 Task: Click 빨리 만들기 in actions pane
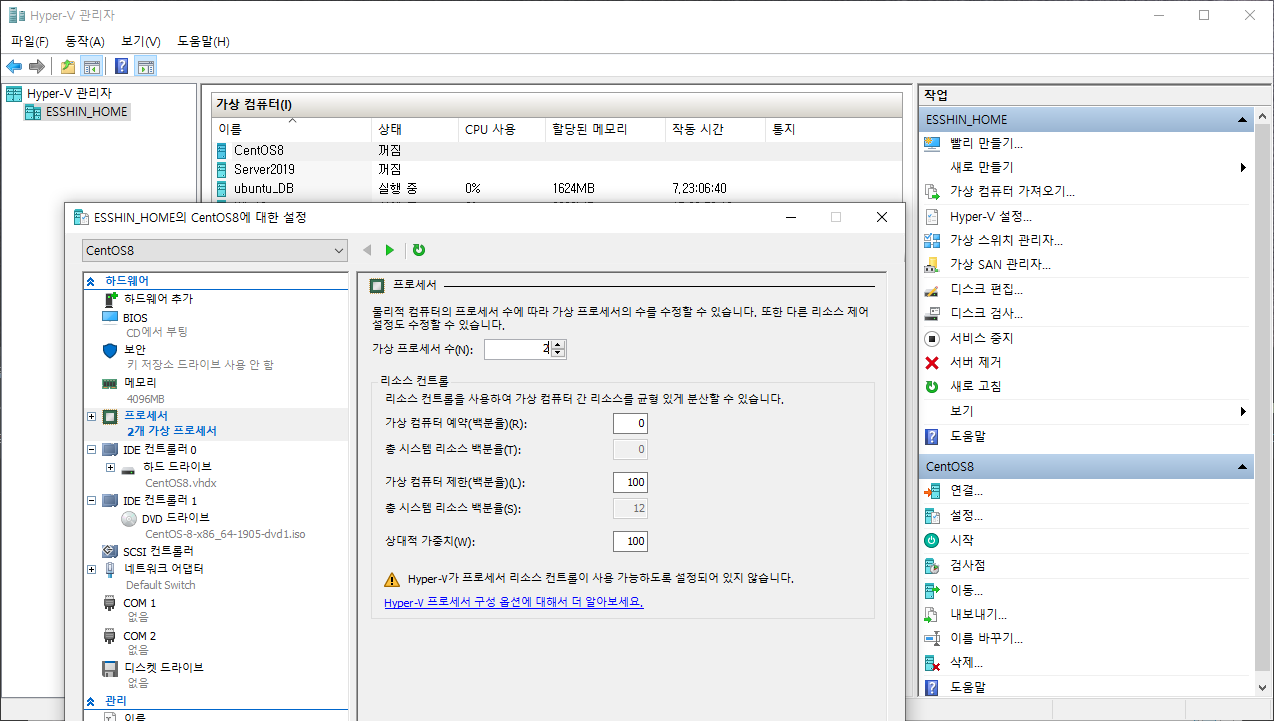pos(986,143)
